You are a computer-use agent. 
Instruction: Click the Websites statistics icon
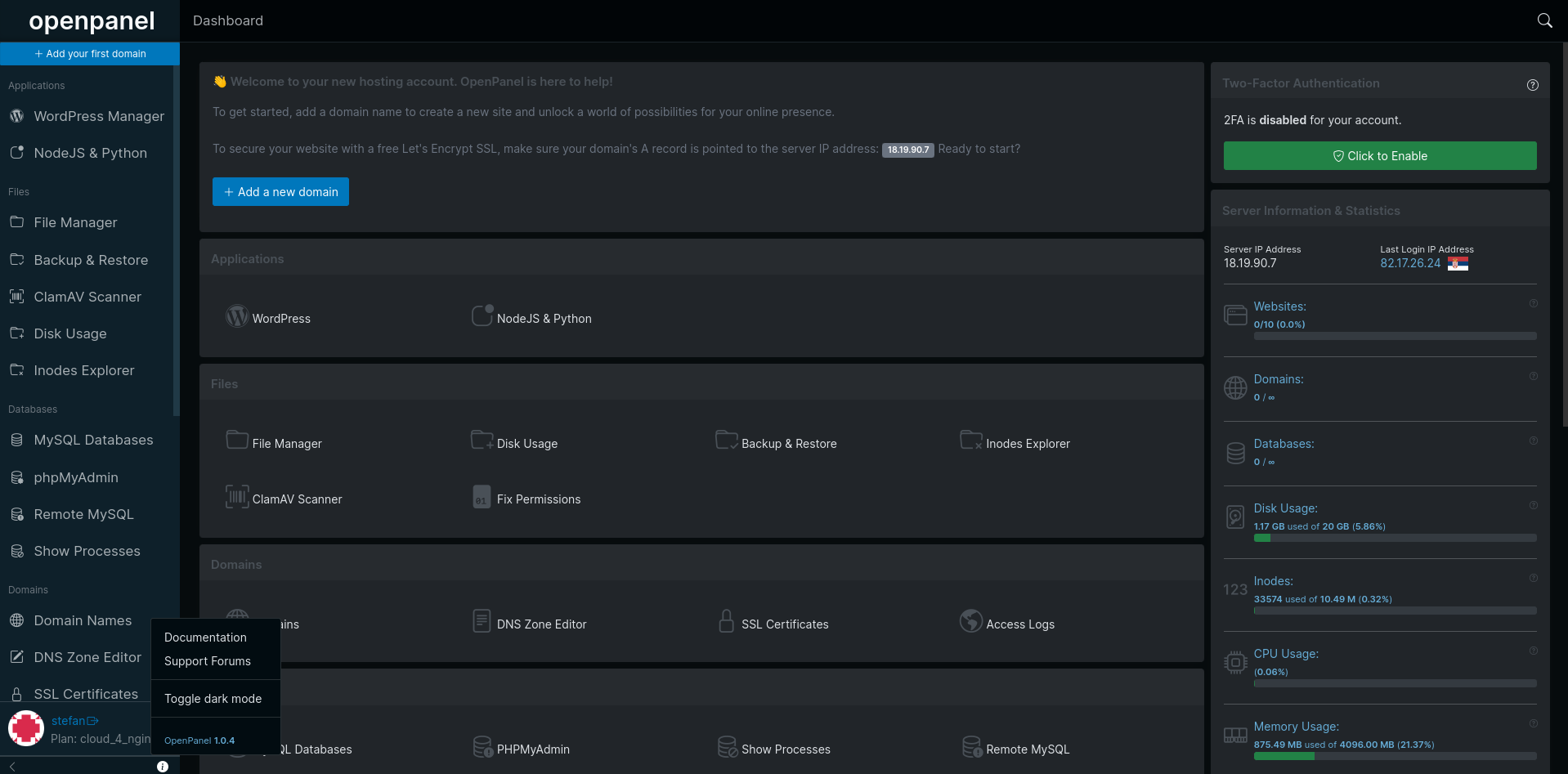(x=1235, y=315)
